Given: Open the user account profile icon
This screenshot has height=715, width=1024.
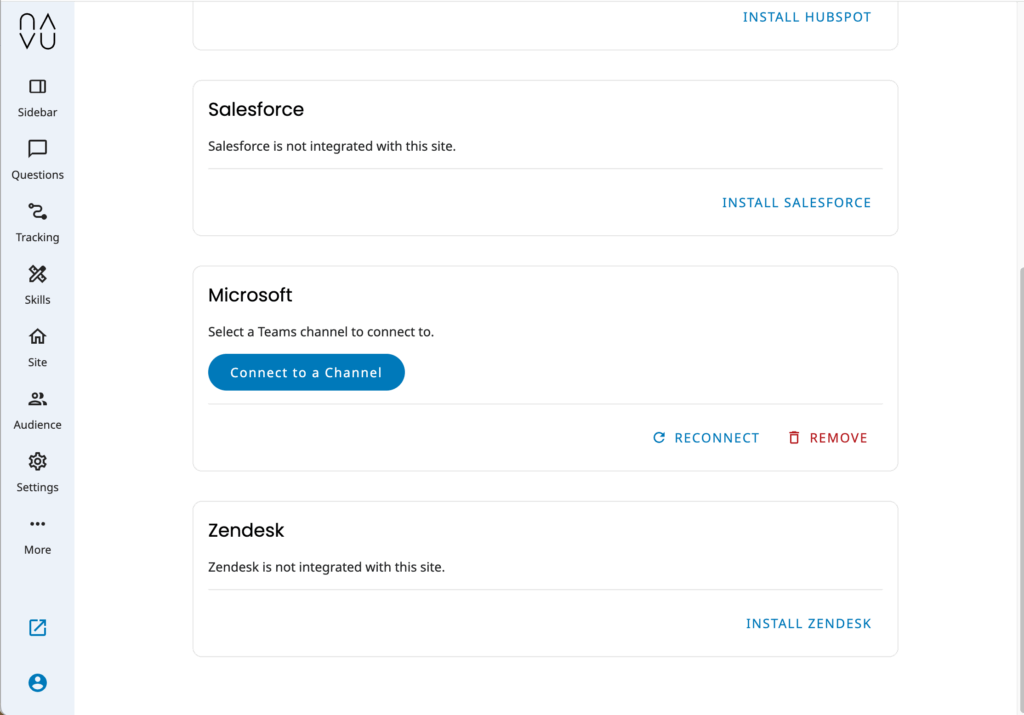Looking at the screenshot, I should (x=37, y=683).
